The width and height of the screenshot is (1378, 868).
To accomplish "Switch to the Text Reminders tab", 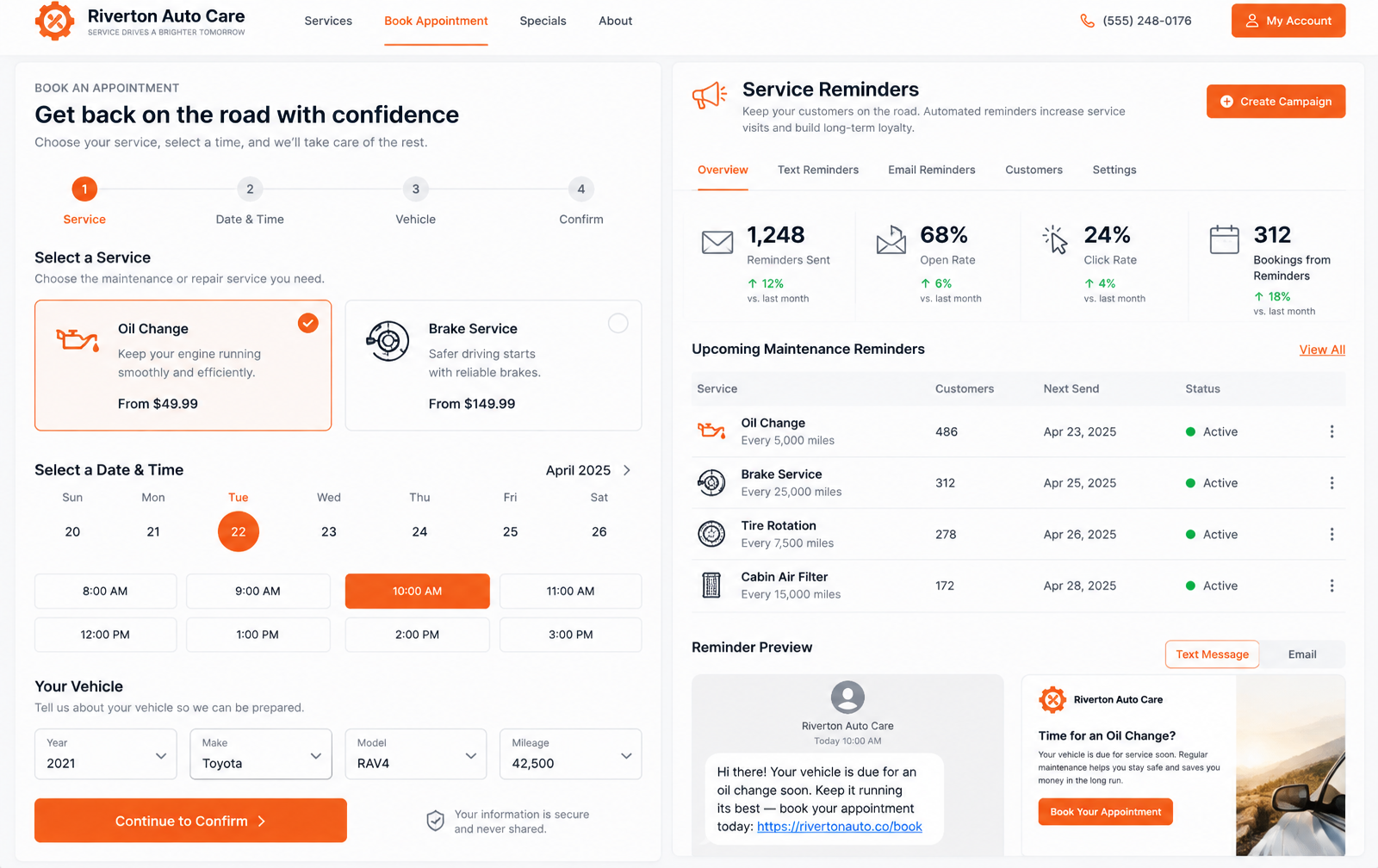I will [x=818, y=170].
